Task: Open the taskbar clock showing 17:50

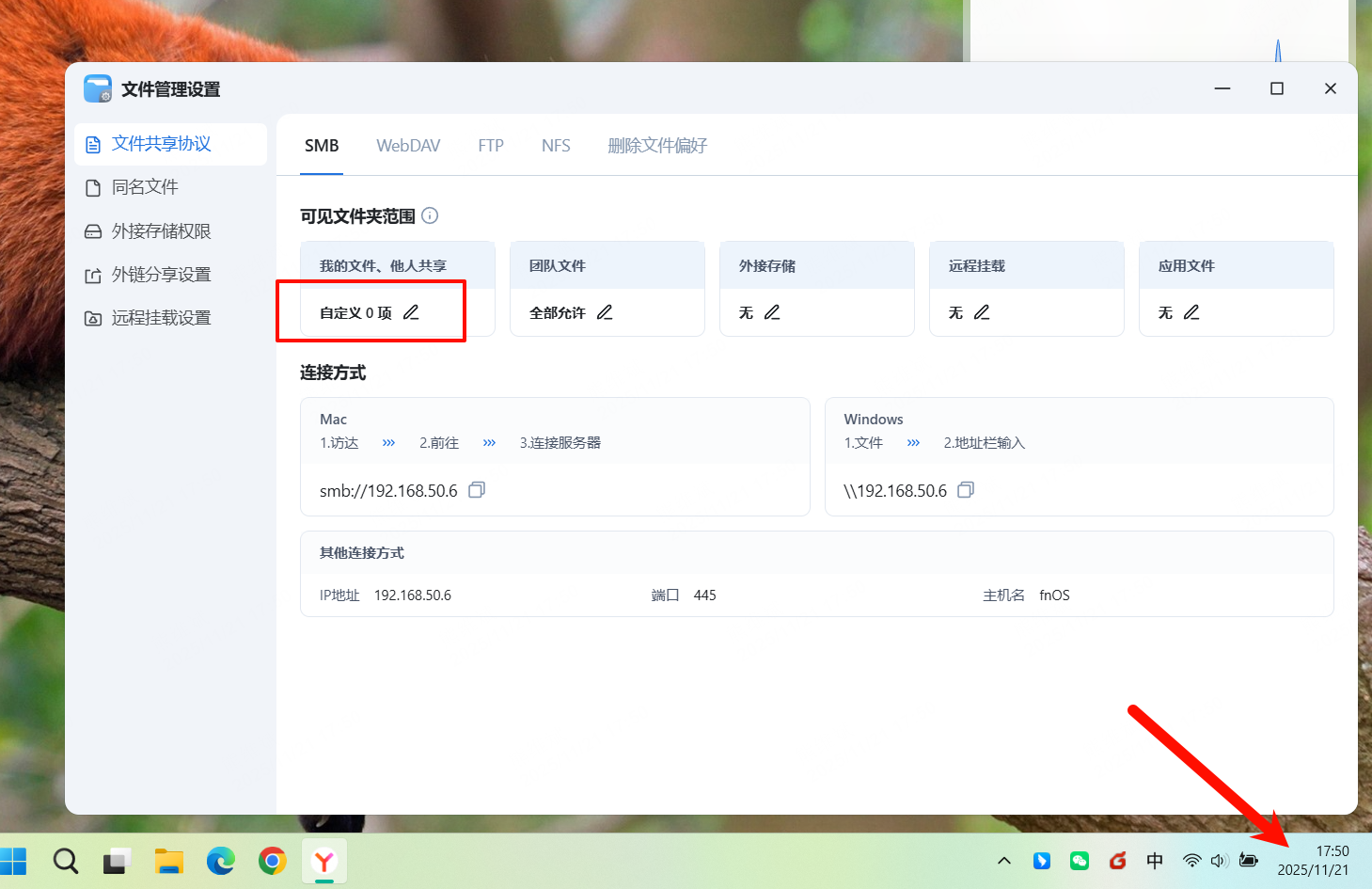Action: point(1313,861)
